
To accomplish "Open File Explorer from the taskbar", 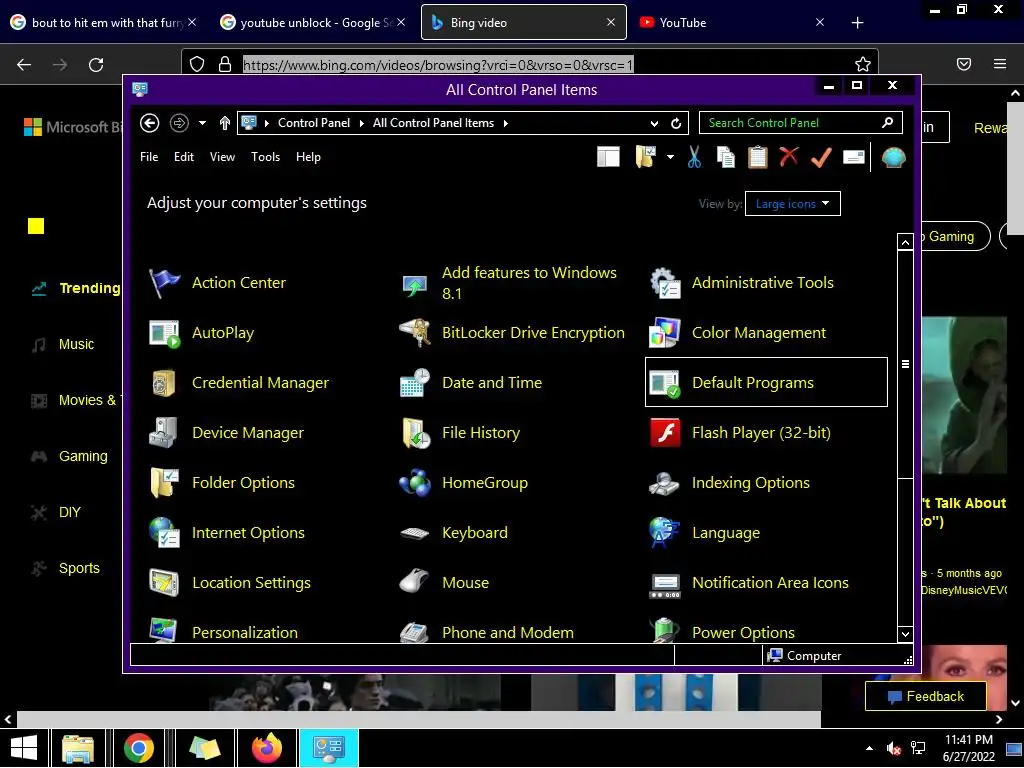I will [78, 748].
